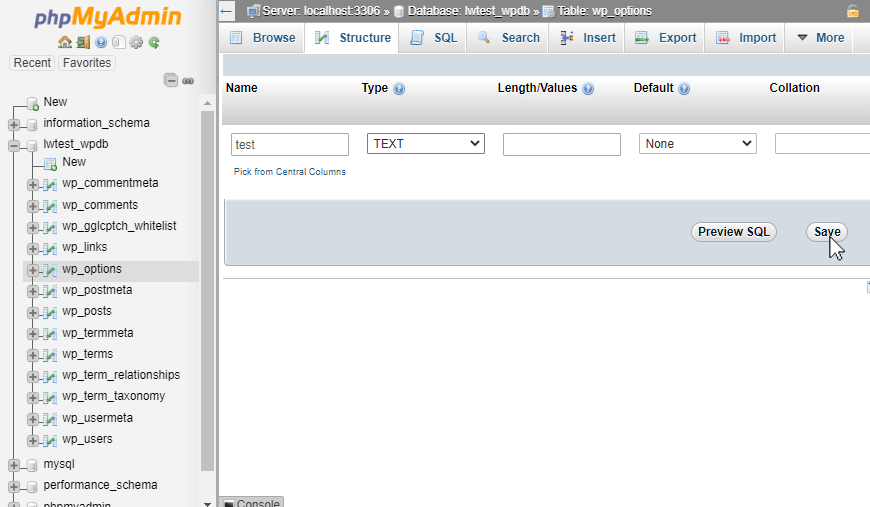Click the Preview SQL button

click(x=734, y=232)
